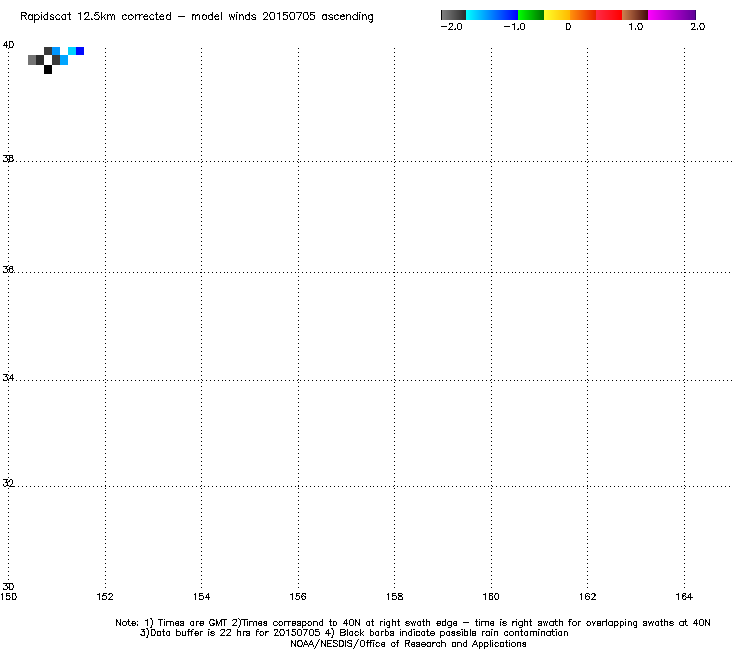Click the longitude label '158'
The image size is (740, 650).
click(395, 597)
